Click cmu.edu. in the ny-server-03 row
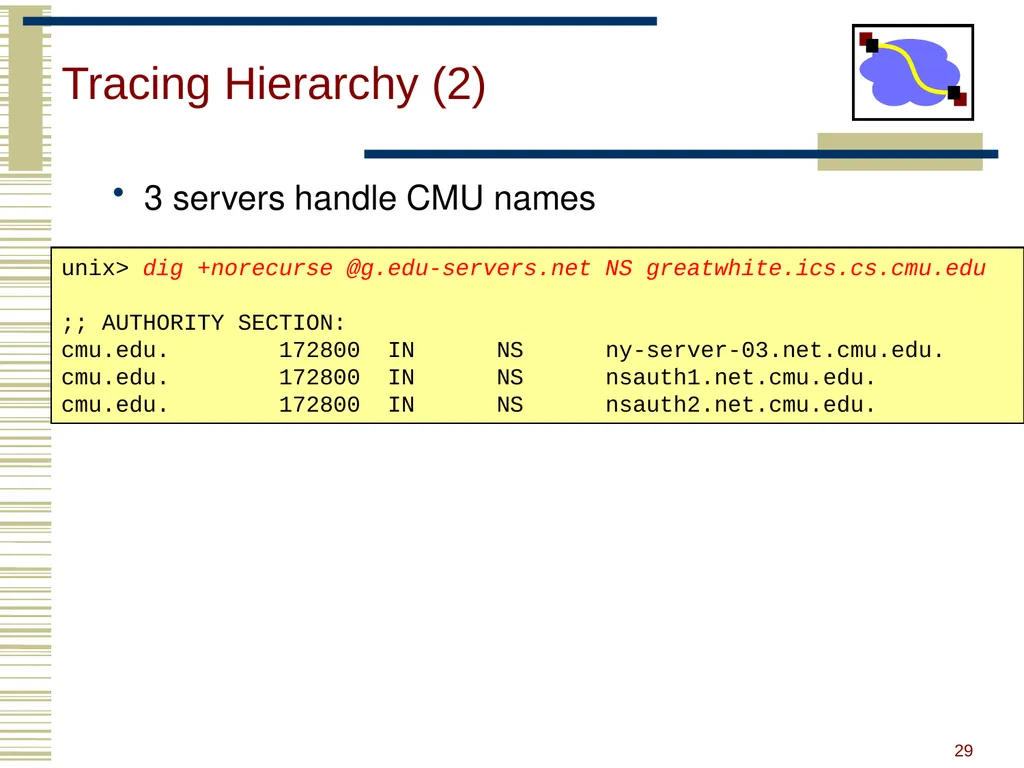The width and height of the screenshot is (1024, 768). pyautogui.click(x=115, y=351)
